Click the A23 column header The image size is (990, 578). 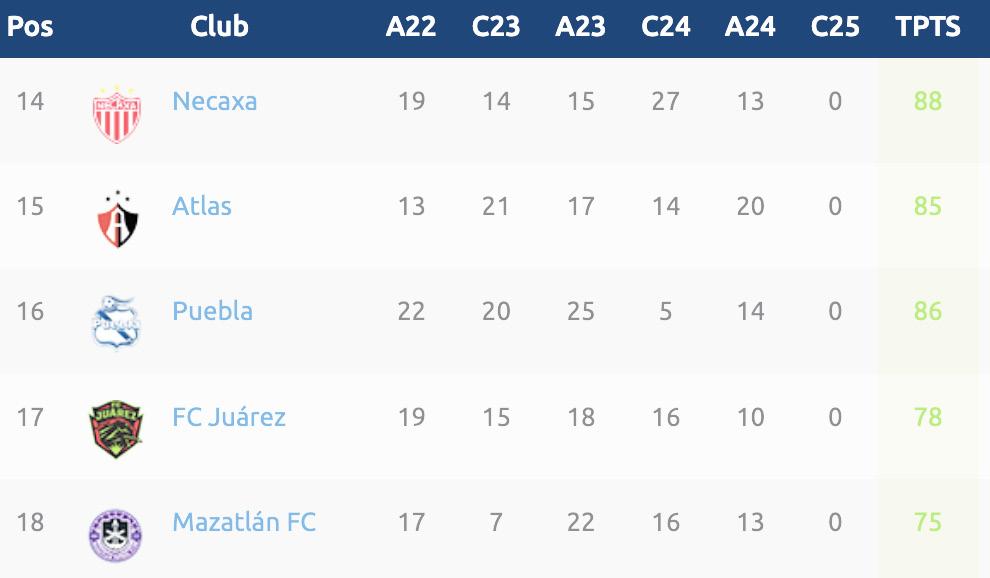(x=581, y=26)
